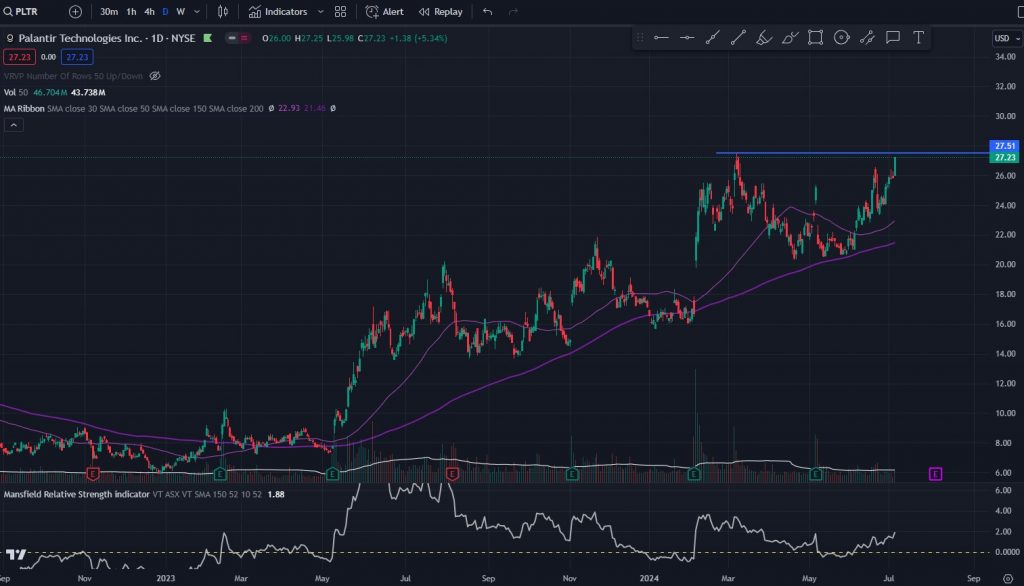The height and width of the screenshot is (586, 1024).
Task: Expand the timeframe interval dropdown chevron
Action: click(x=196, y=12)
